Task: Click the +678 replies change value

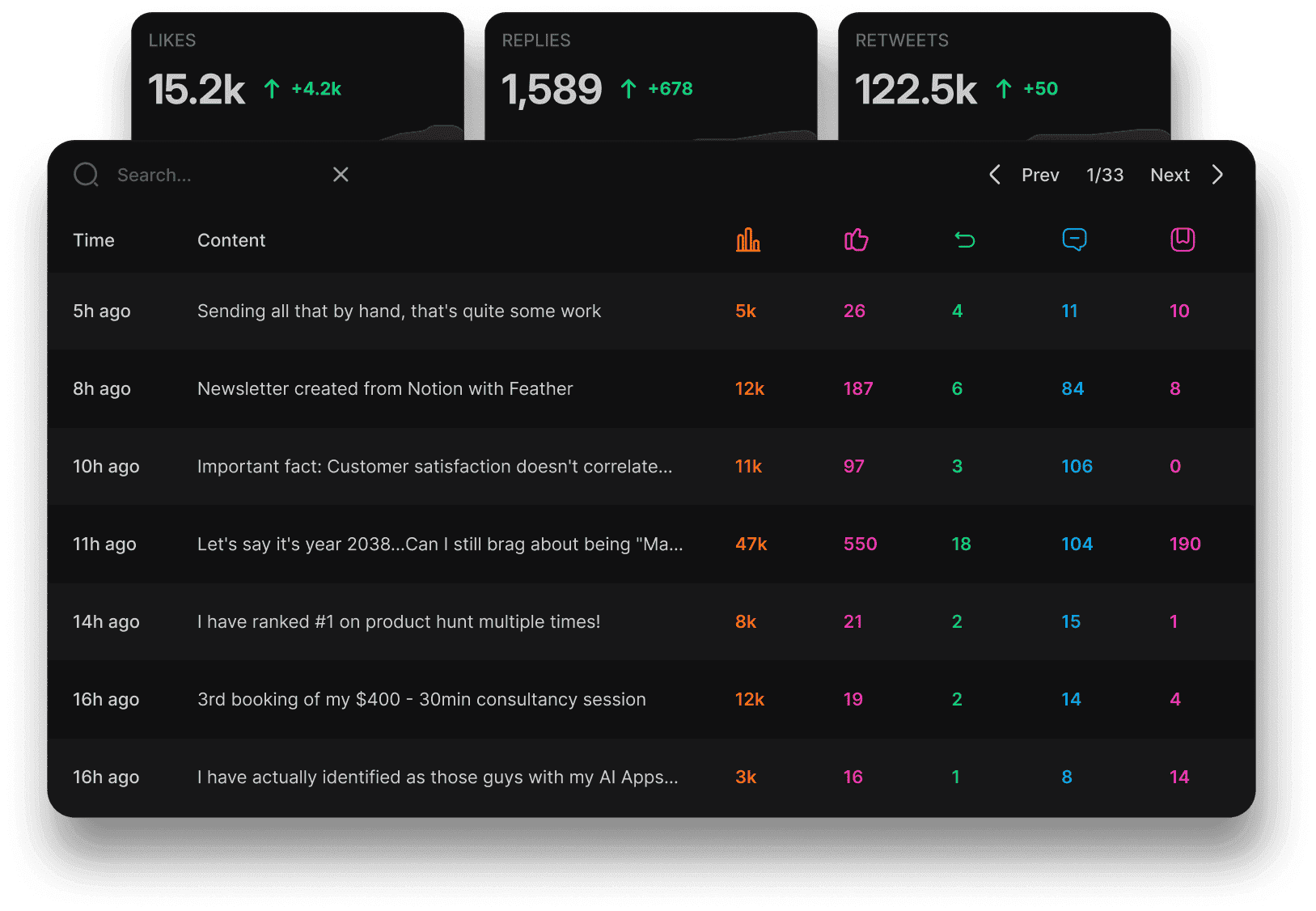Action: tap(671, 89)
